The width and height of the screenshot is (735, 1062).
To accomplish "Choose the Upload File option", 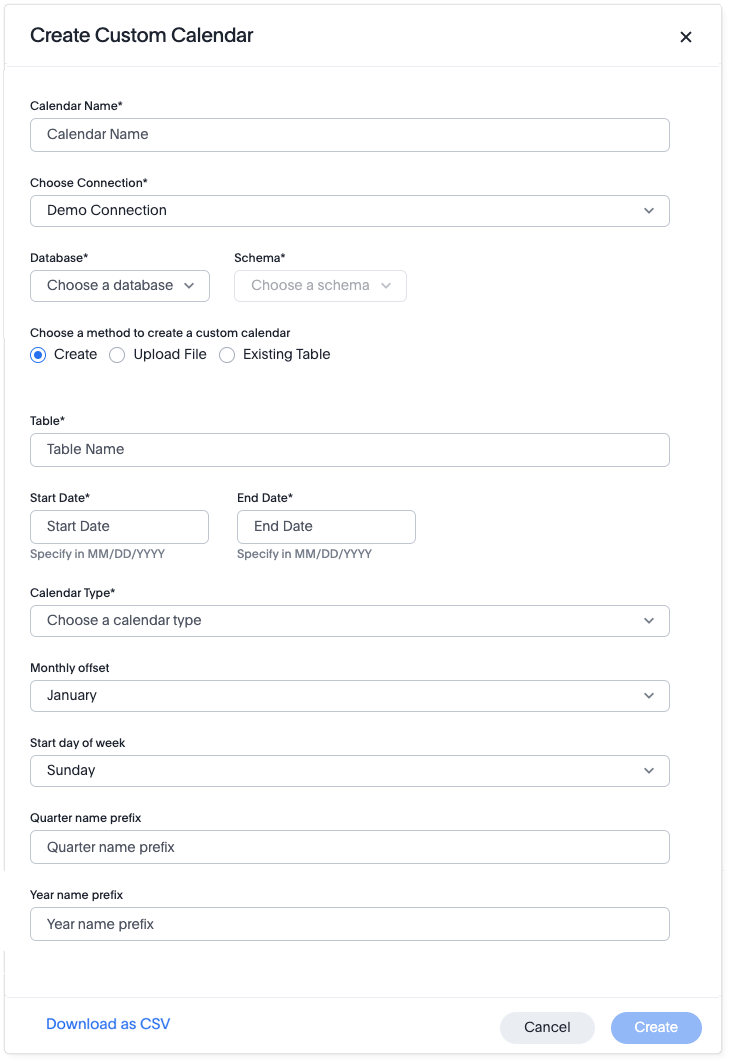I will 117,355.
